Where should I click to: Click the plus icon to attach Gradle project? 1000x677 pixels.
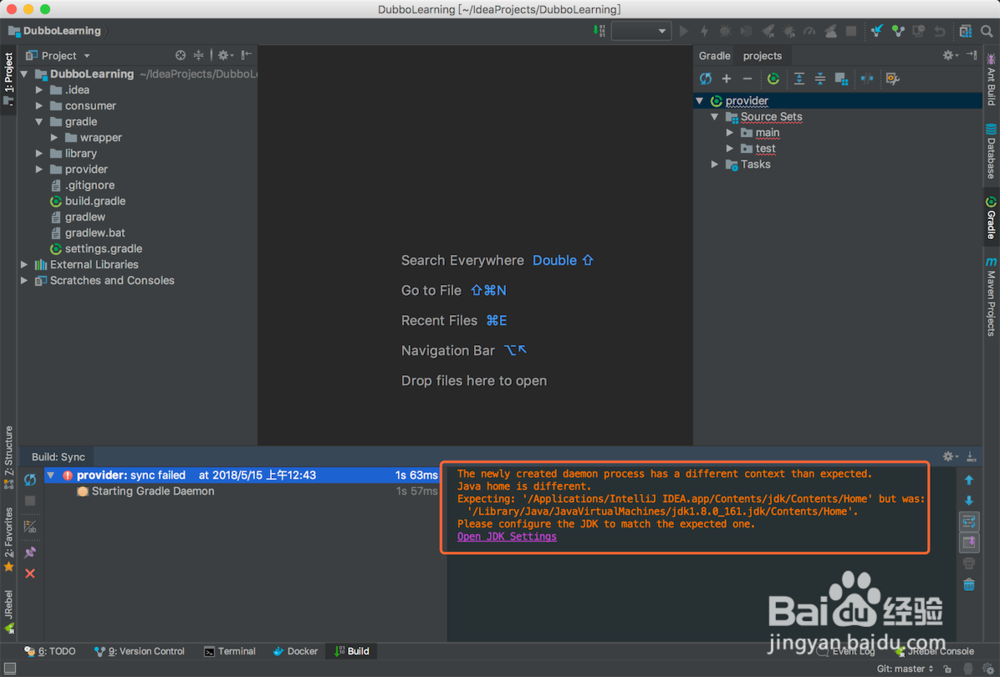click(726, 78)
